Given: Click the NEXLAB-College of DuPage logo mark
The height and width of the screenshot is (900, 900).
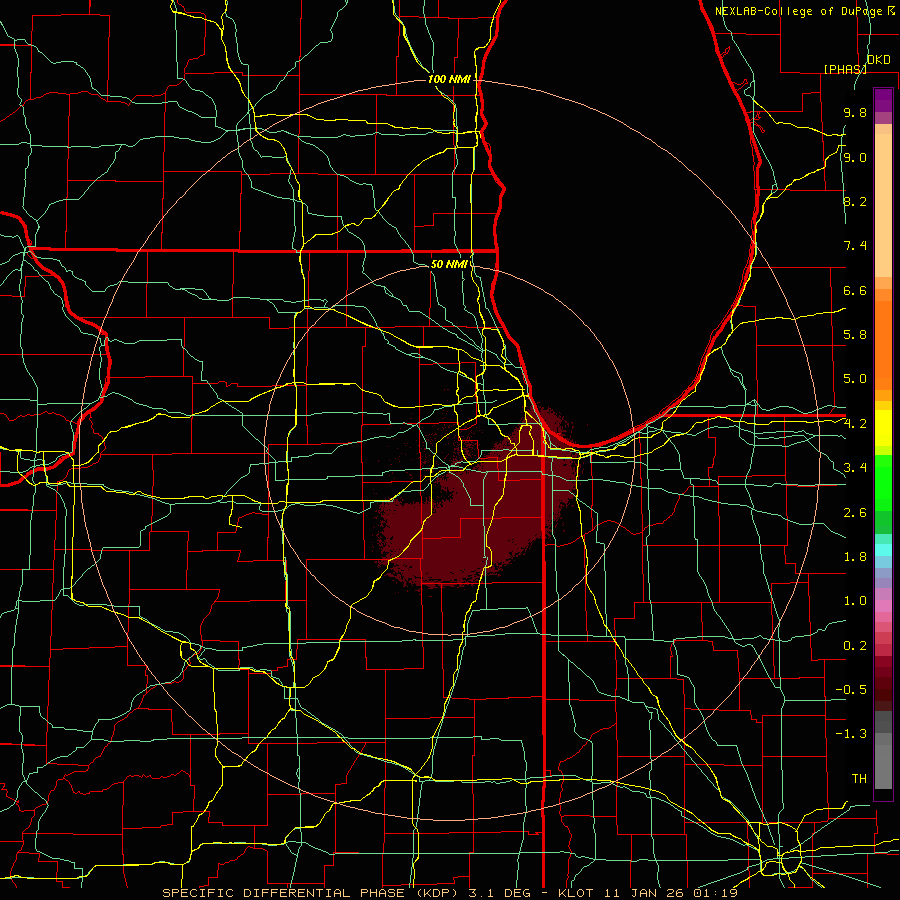Looking at the screenshot, I should [890, 11].
